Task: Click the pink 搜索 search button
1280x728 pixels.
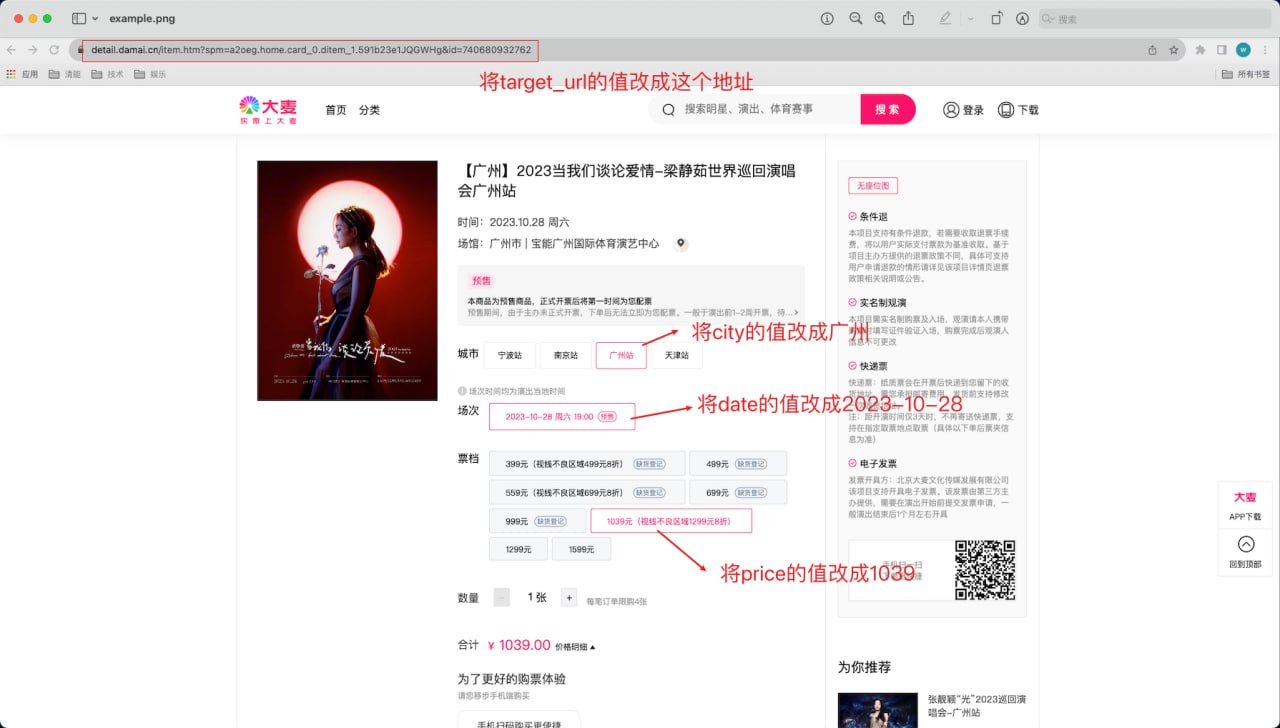Action: (888, 110)
